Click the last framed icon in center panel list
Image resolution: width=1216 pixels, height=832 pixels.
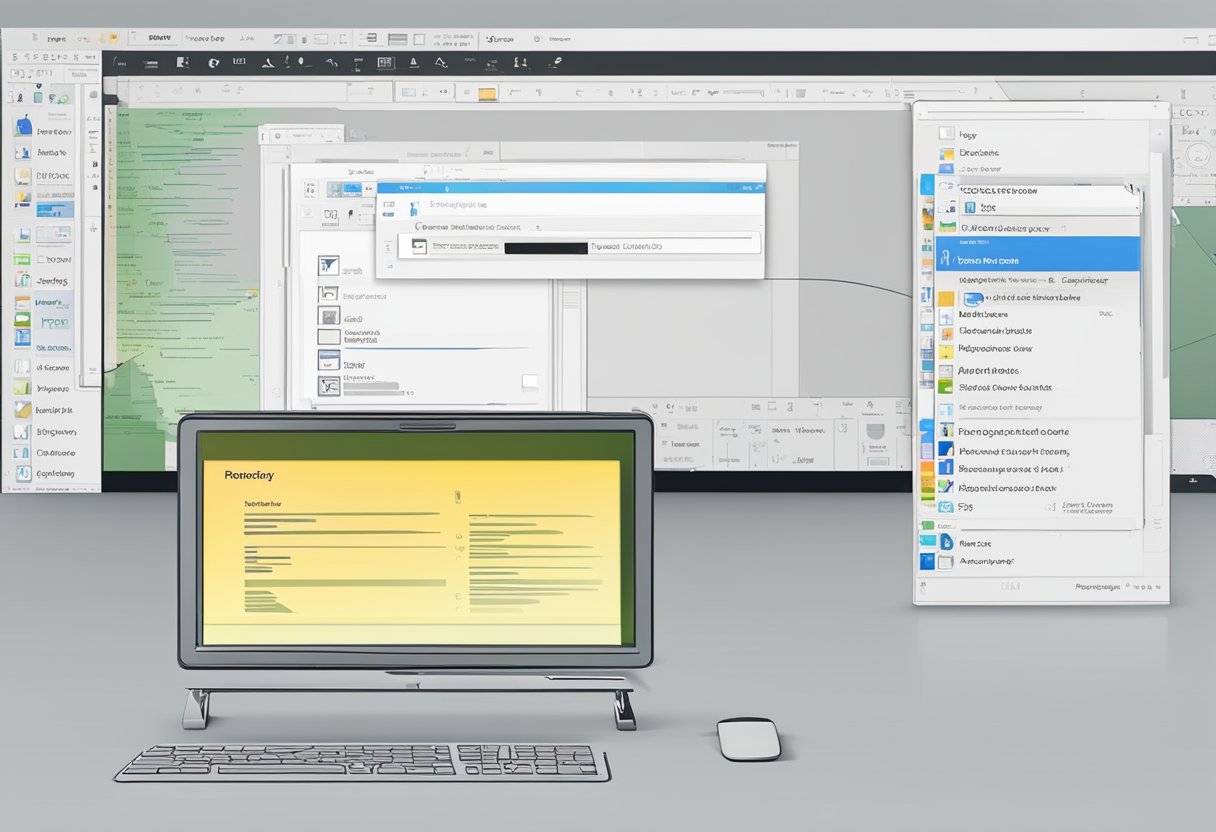pos(328,386)
